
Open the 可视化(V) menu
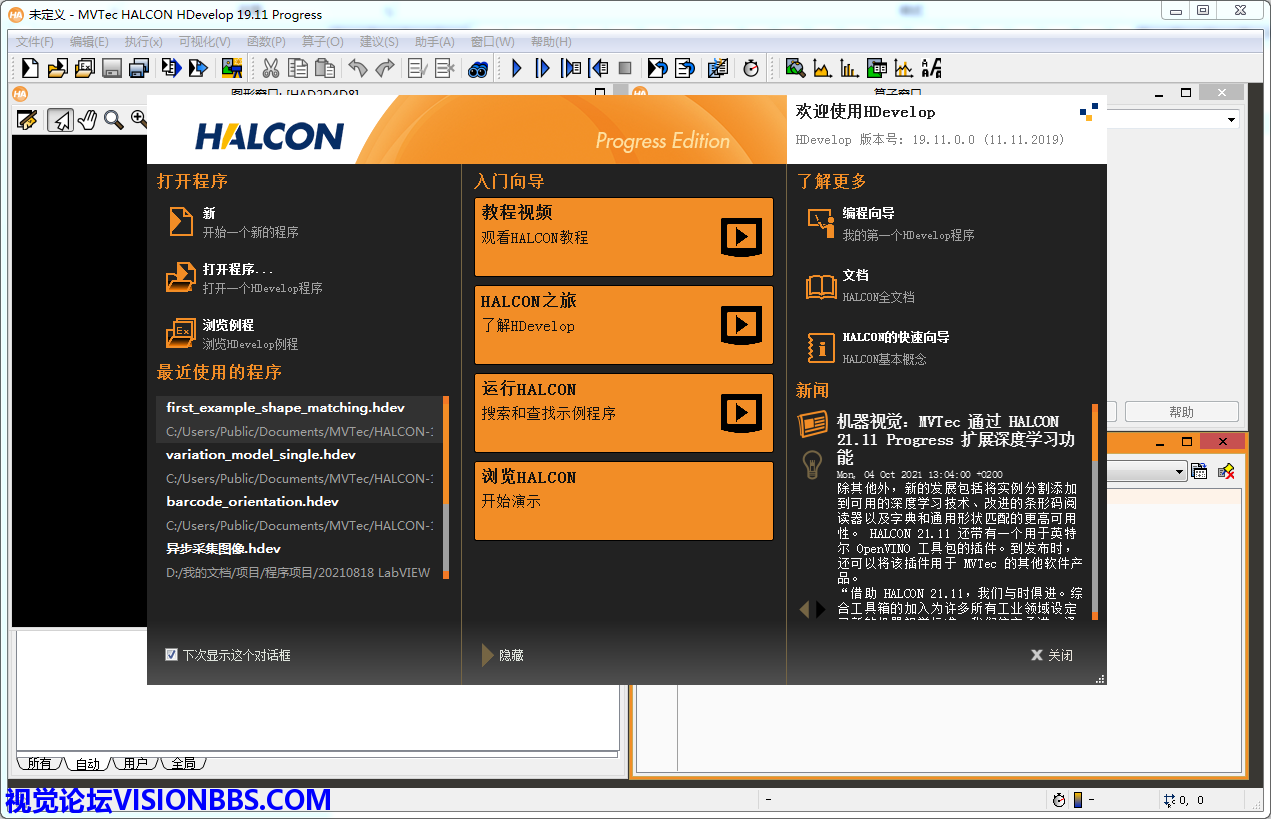coord(204,42)
